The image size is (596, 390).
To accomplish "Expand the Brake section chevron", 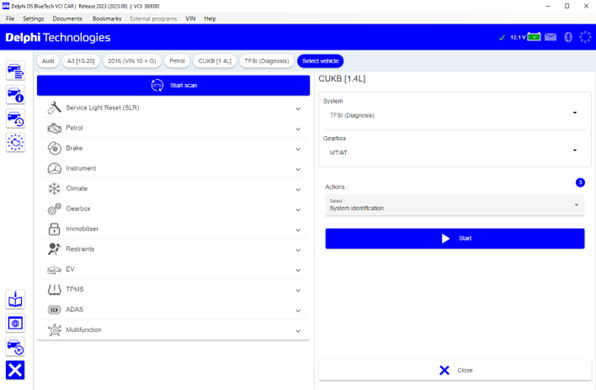I will (x=298, y=149).
